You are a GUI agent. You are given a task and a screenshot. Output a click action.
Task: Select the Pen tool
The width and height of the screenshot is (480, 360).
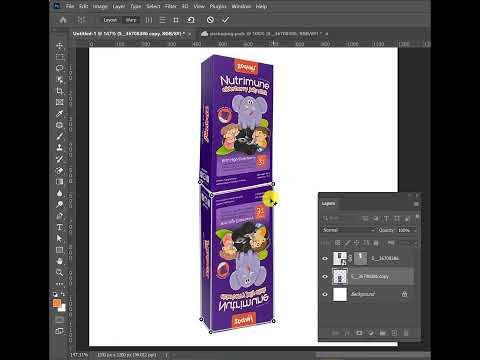60,216
